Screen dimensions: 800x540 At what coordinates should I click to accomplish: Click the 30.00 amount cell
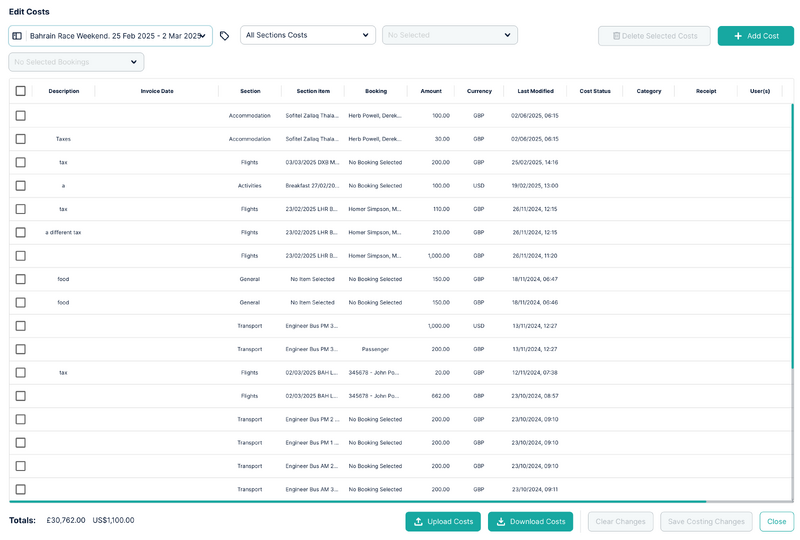coord(442,139)
